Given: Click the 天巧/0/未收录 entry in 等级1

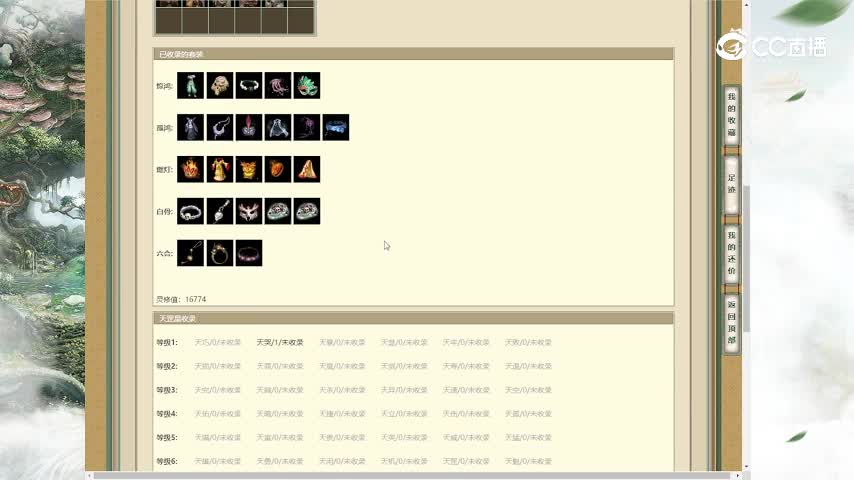Looking at the screenshot, I should click(x=217, y=343).
